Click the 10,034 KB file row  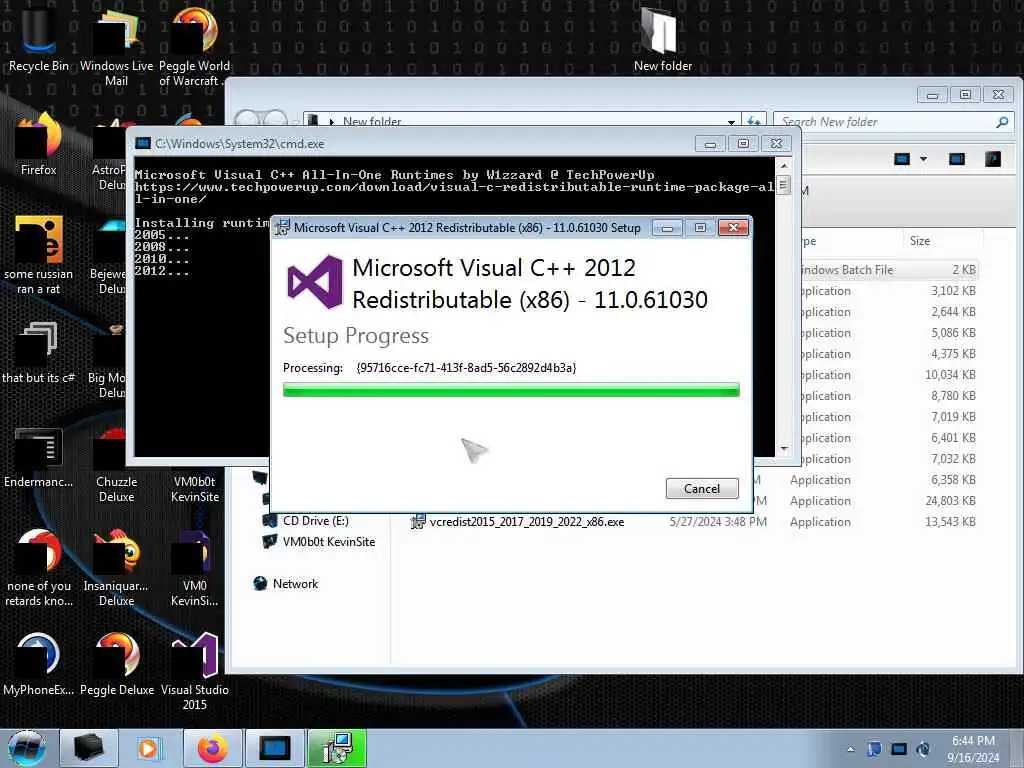point(889,375)
